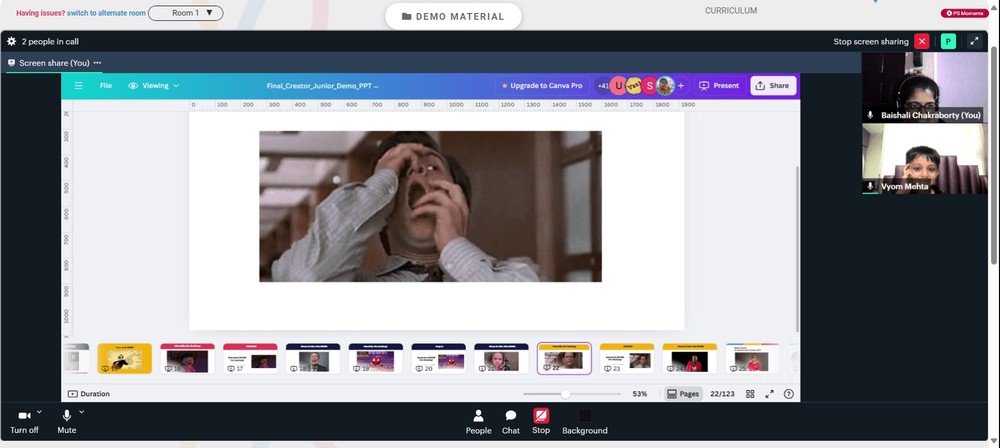Select slide 19 thumbnail
The height and width of the screenshot is (448, 1000).
tap(376, 358)
